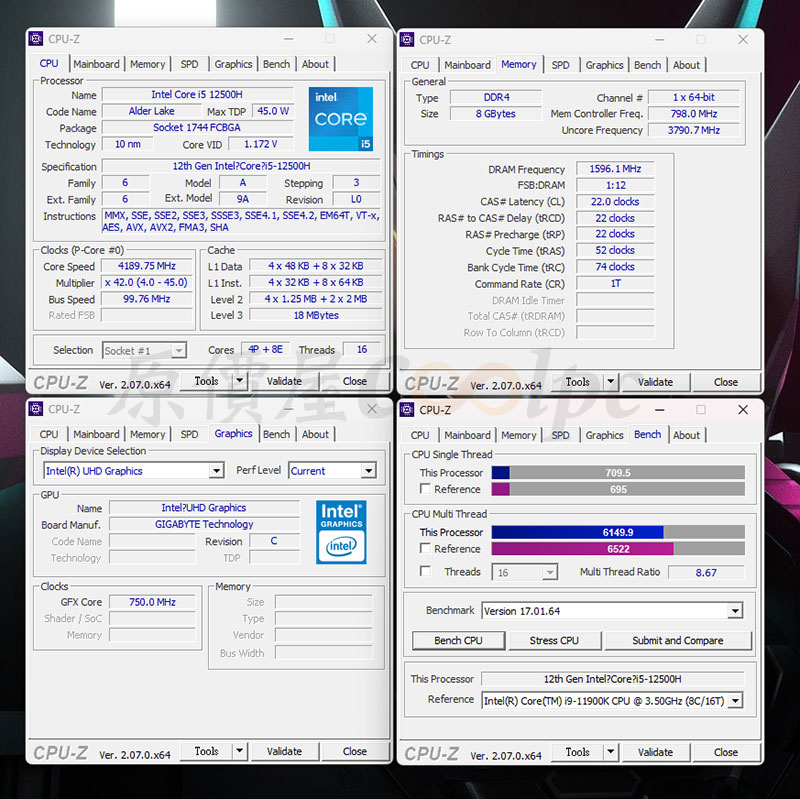Click the Memory Type value DDR4

coord(496,97)
